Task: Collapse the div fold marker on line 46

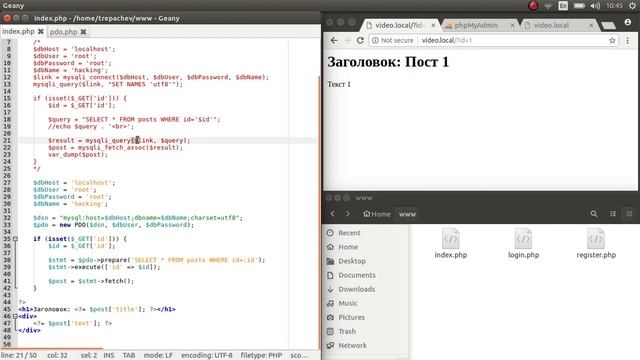Action: pyautogui.click(x=15, y=316)
